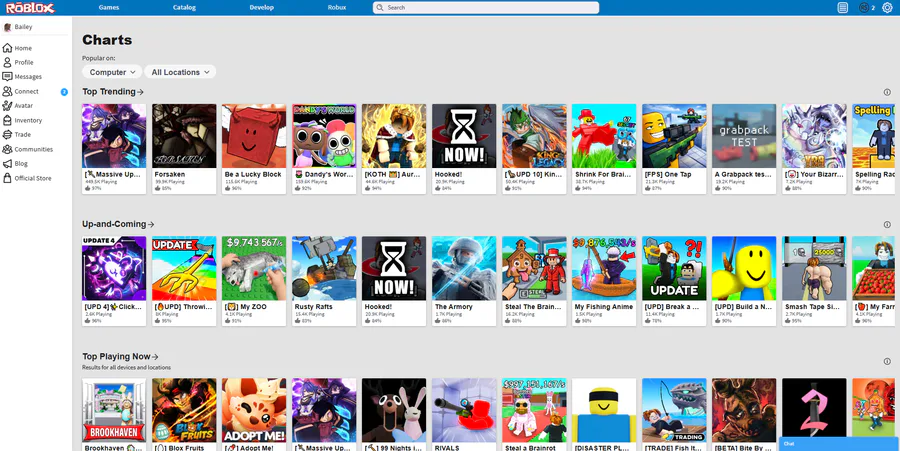Viewport: 900px width, 451px height.
Task: Open the Be a Lucky Block thumbnail
Action: [254, 136]
